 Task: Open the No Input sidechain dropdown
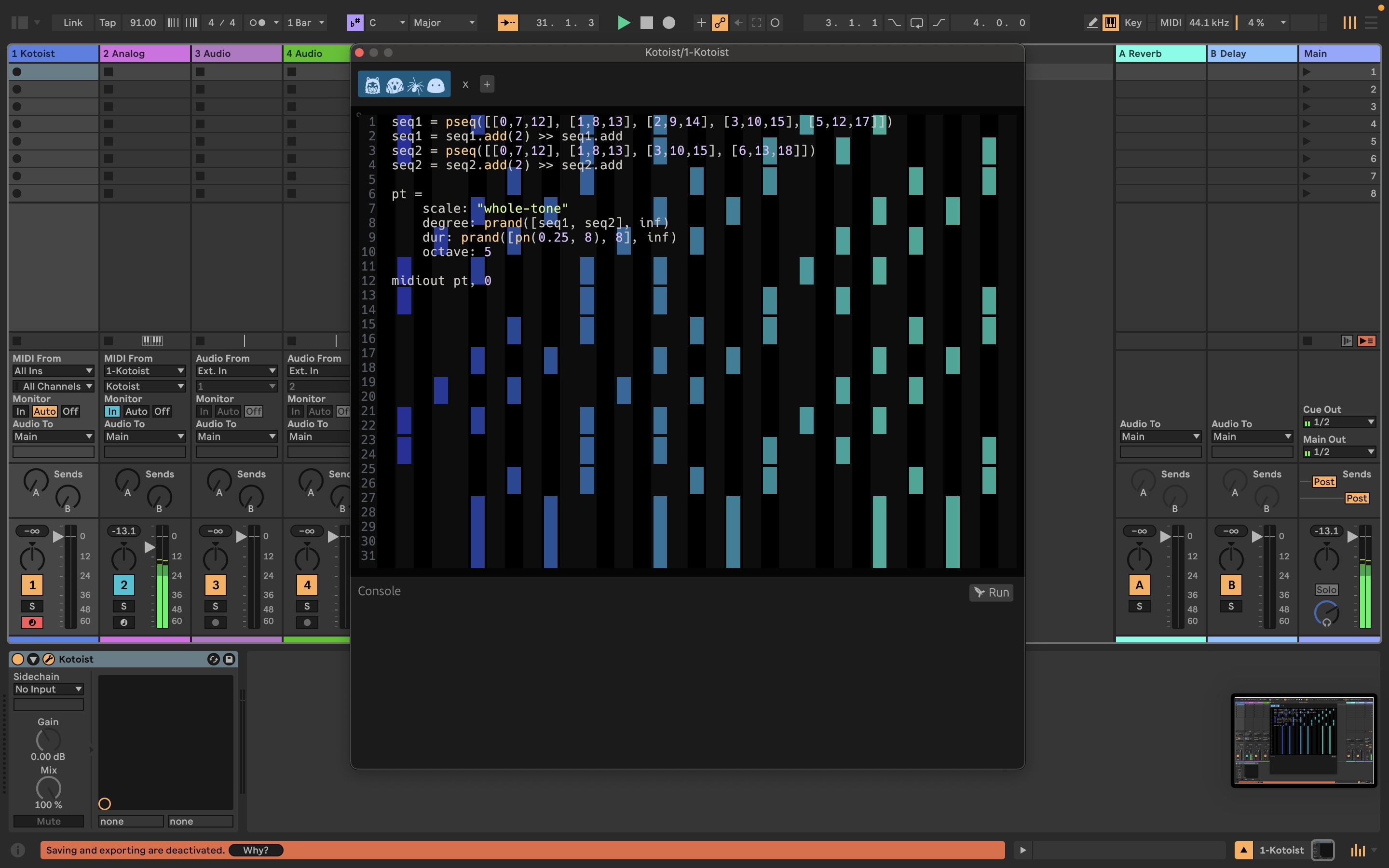tap(48, 689)
